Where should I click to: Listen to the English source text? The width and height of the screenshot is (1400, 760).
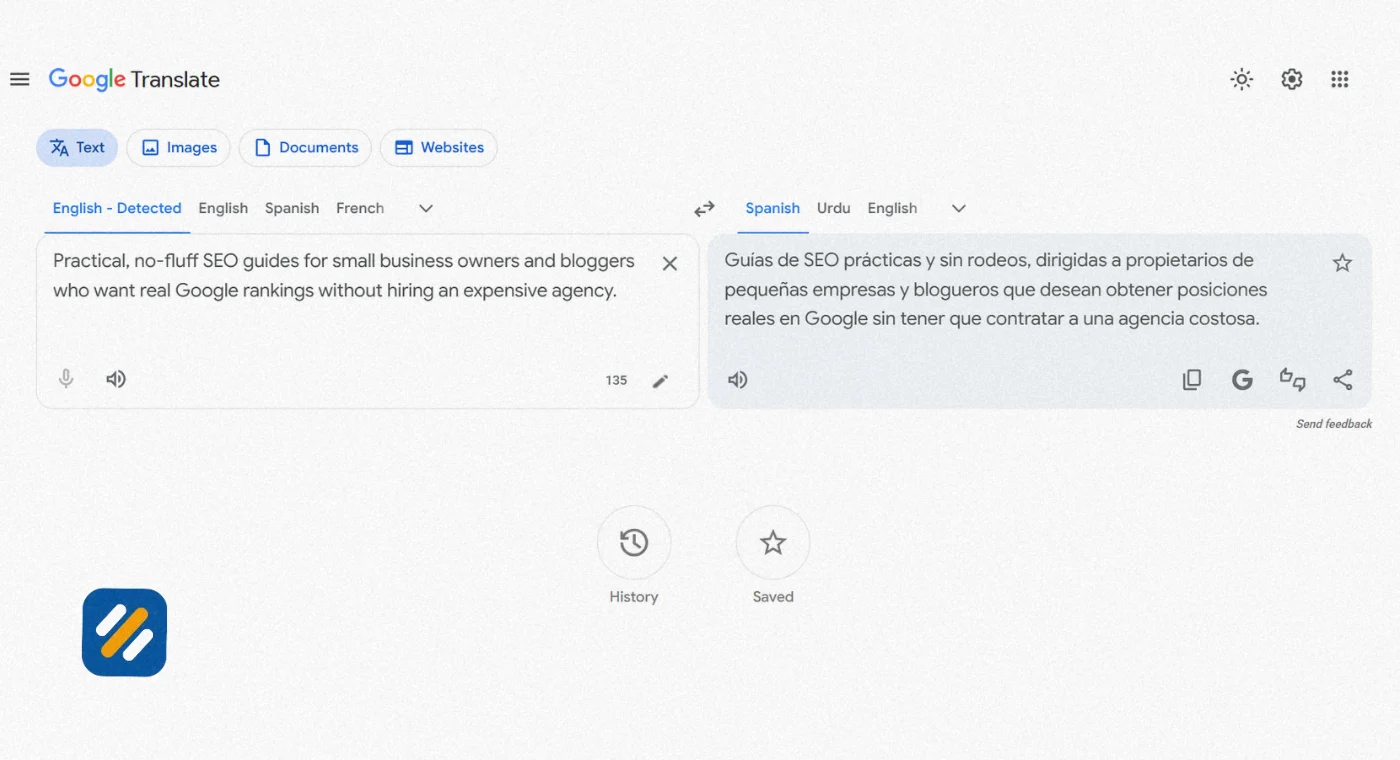(x=116, y=379)
